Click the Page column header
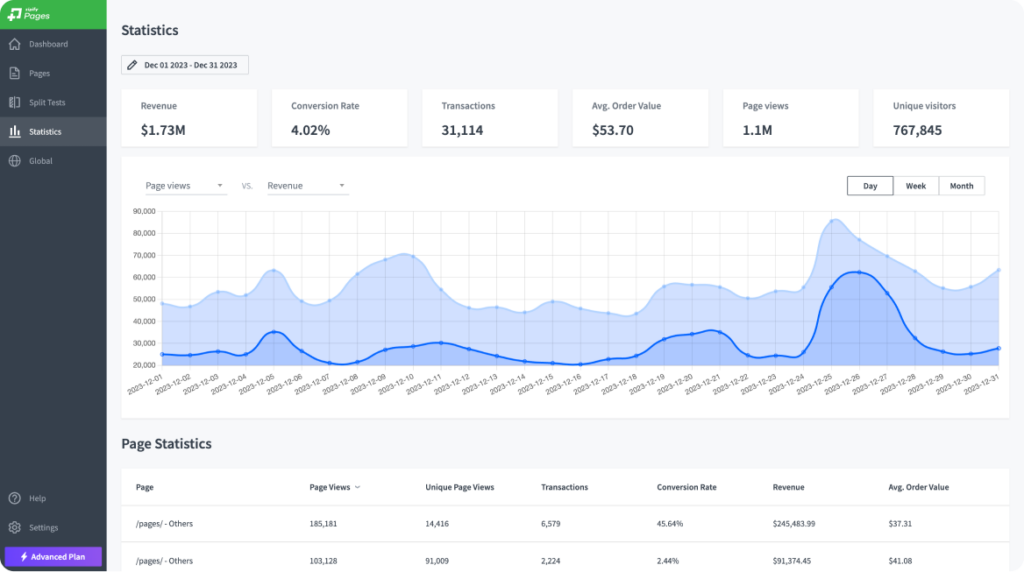This screenshot has height=572, width=1024. coord(144,487)
